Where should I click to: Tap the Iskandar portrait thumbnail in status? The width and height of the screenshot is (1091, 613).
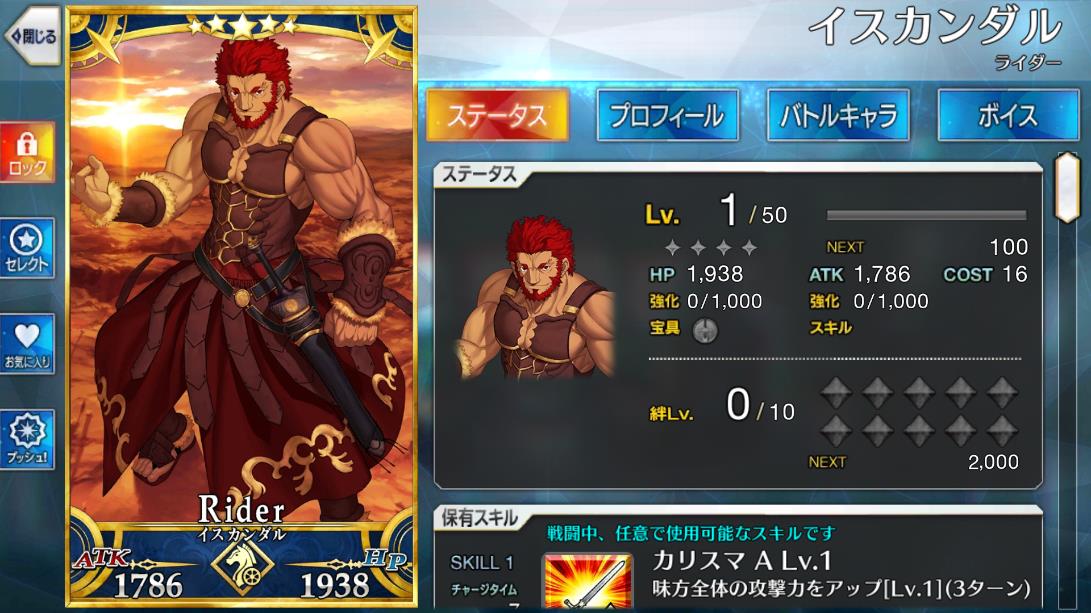(x=536, y=299)
